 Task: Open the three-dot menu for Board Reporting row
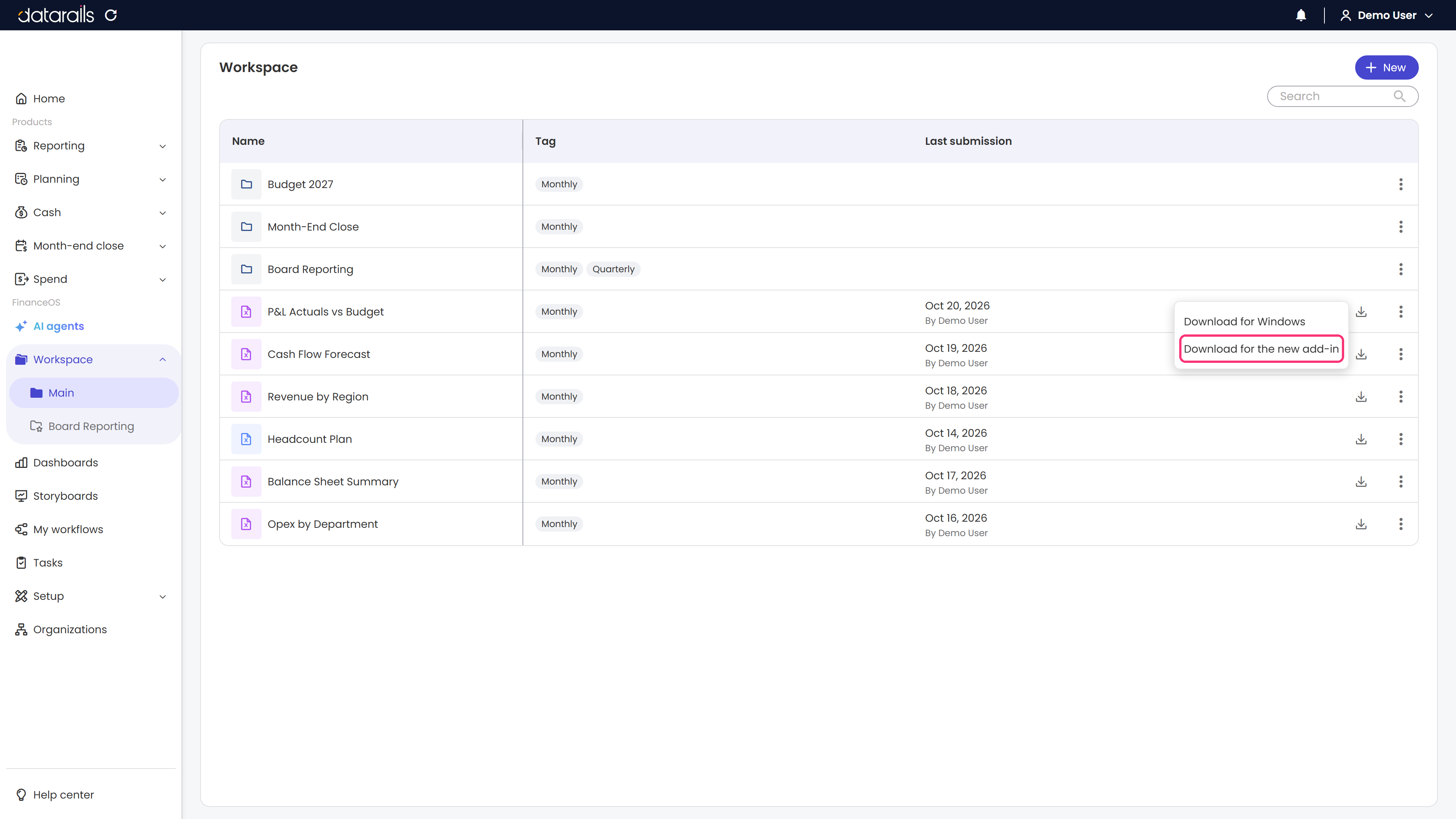click(x=1401, y=269)
